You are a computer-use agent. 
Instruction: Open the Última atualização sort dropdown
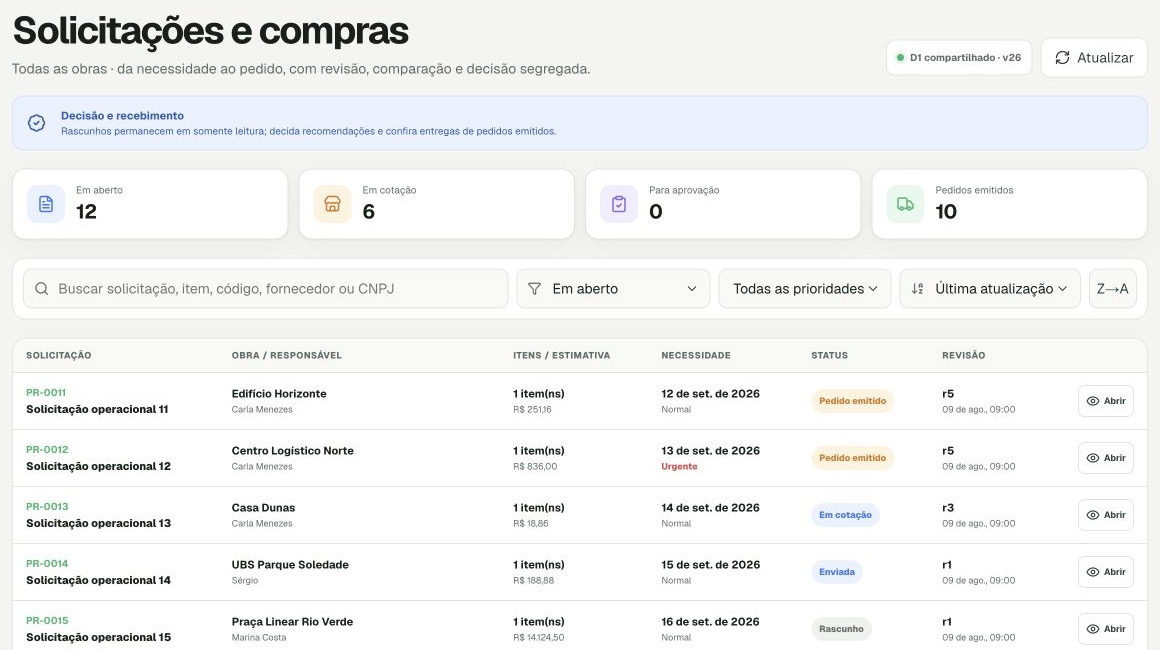click(x=990, y=288)
